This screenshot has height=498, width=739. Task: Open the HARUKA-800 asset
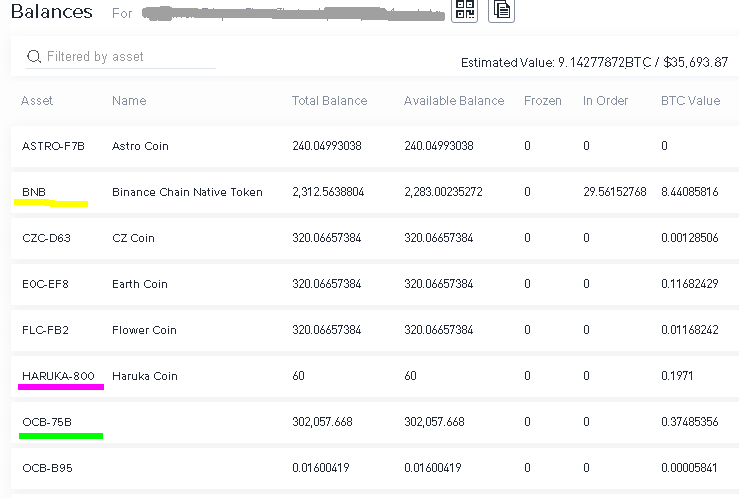[x=58, y=376]
